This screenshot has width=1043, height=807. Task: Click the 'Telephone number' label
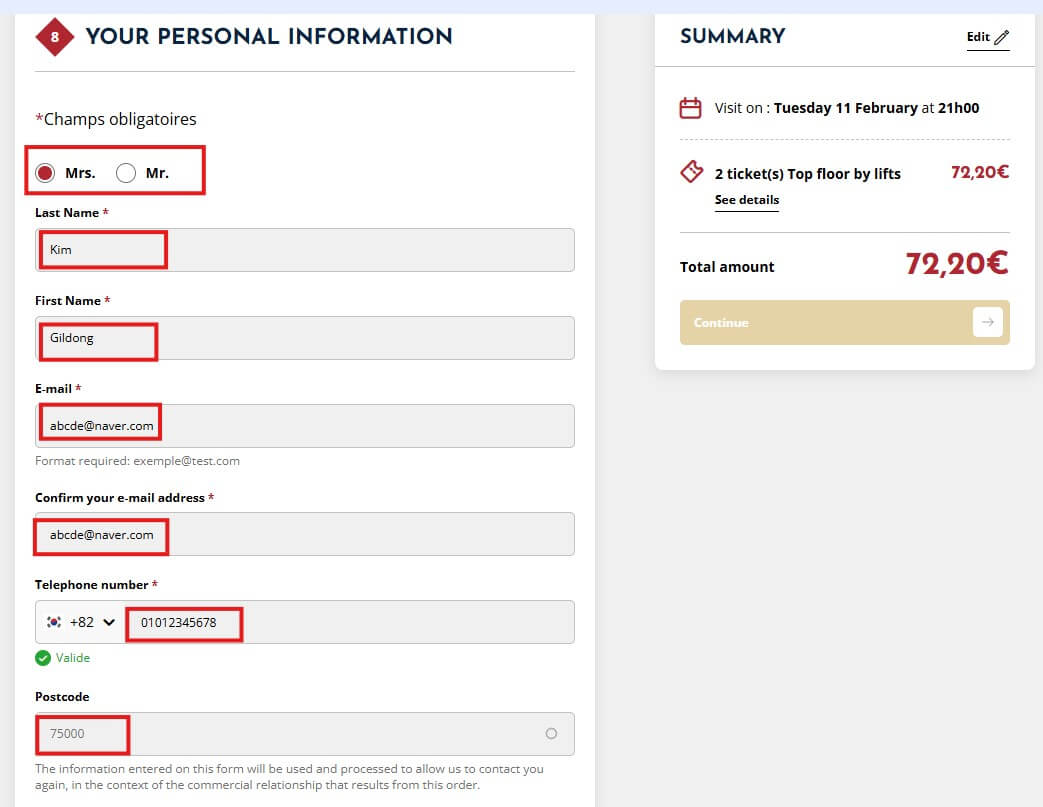click(91, 585)
